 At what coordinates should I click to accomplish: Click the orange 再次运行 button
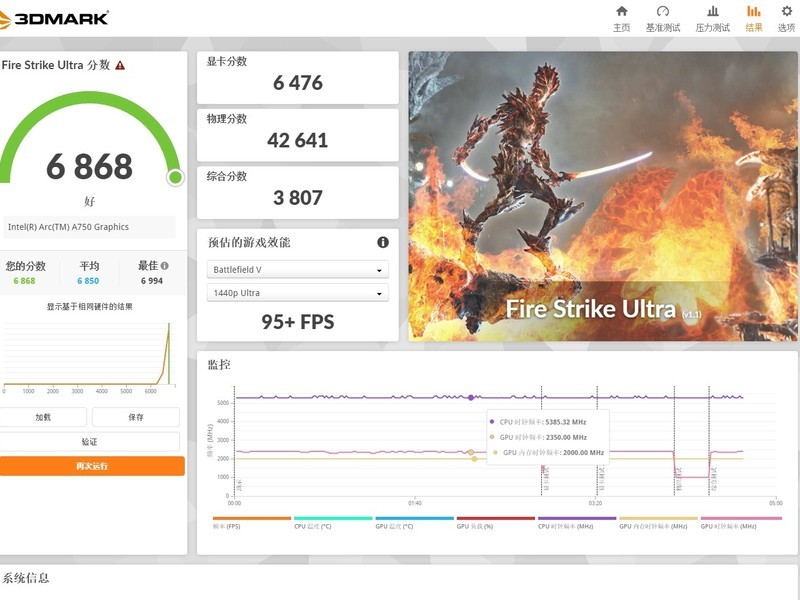(x=92, y=466)
